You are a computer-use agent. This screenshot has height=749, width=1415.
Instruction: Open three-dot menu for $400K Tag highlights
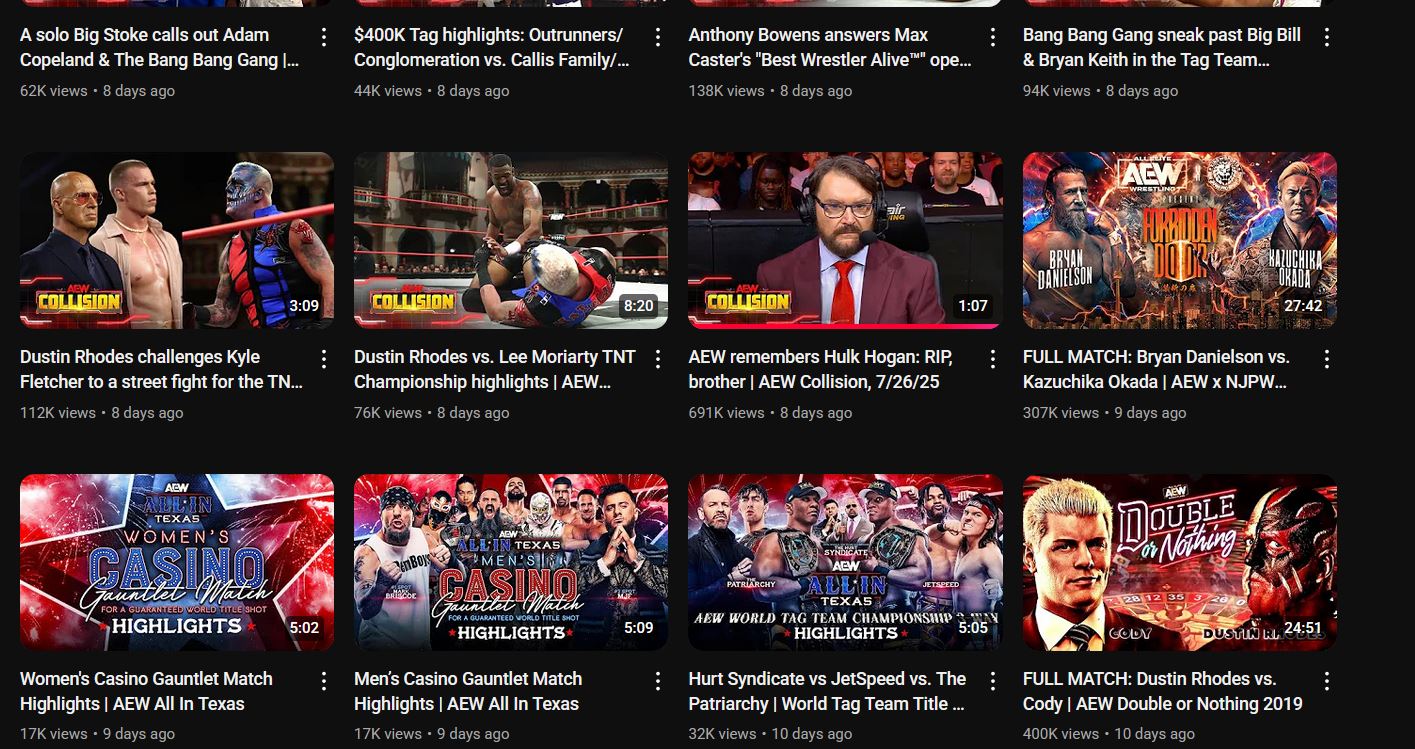pos(658,38)
